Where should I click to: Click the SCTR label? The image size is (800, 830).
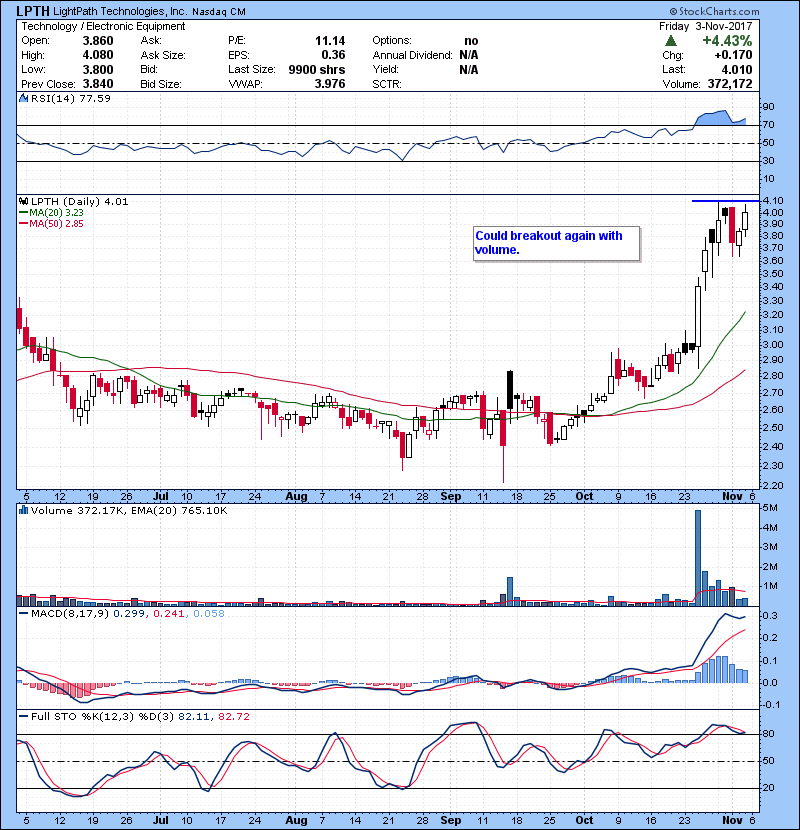pyautogui.click(x=387, y=84)
